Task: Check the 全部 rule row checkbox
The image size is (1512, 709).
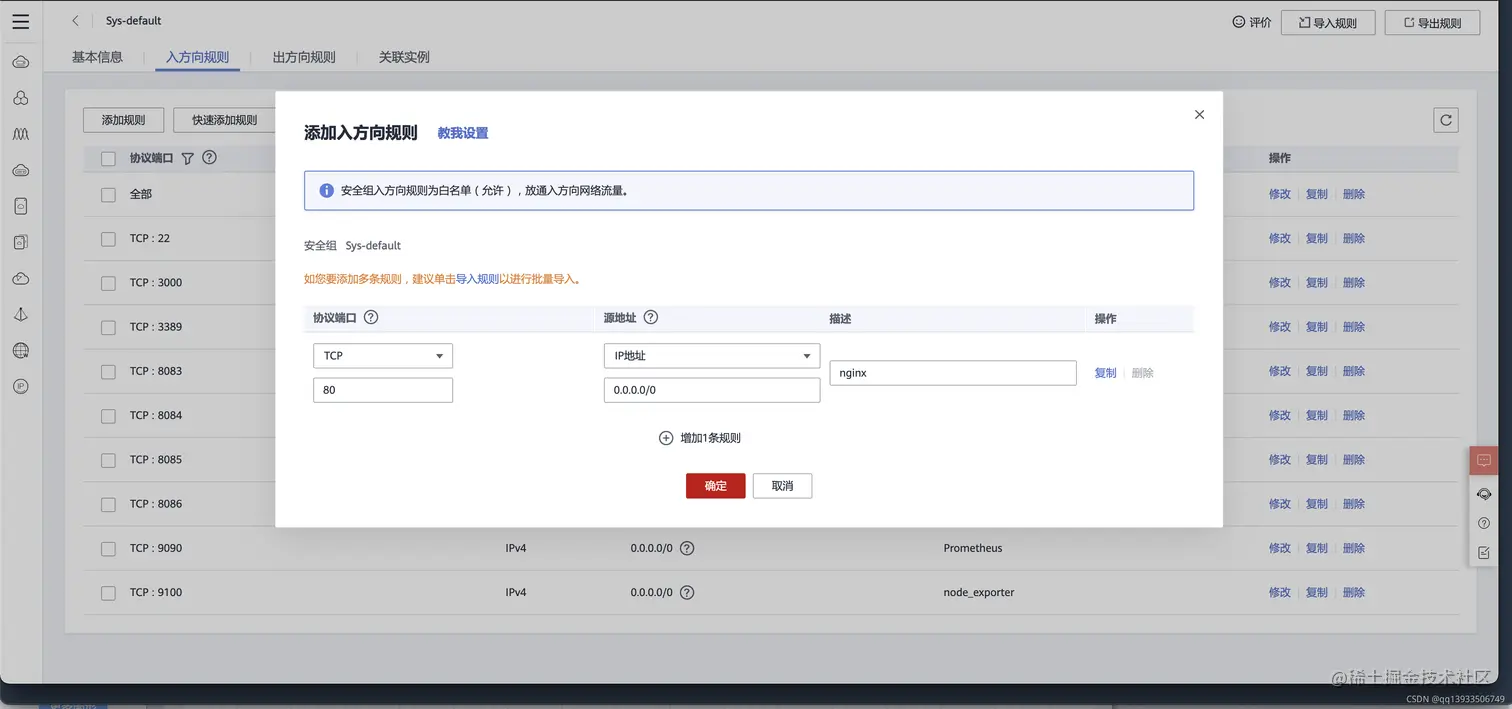Action: pyautogui.click(x=108, y=194)
